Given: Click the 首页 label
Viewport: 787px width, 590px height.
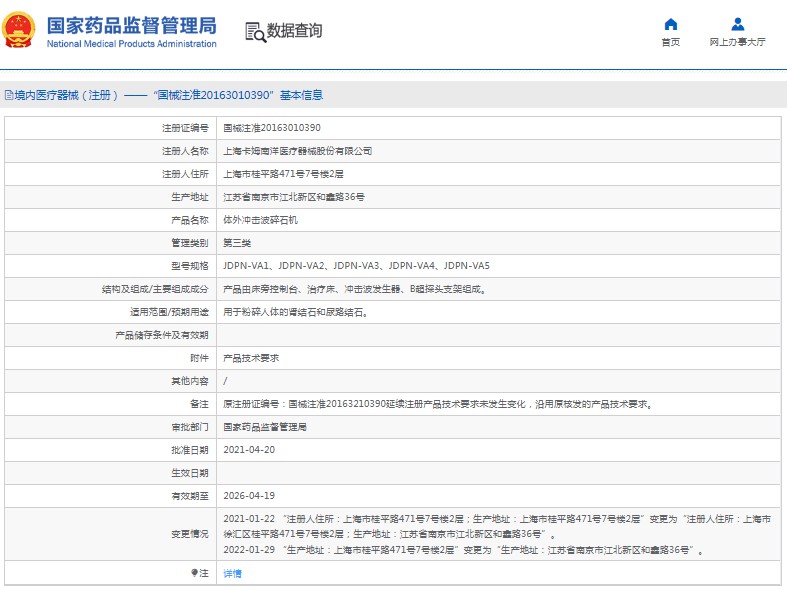Looking at the screenshot, I should click(x=671, y=42).
